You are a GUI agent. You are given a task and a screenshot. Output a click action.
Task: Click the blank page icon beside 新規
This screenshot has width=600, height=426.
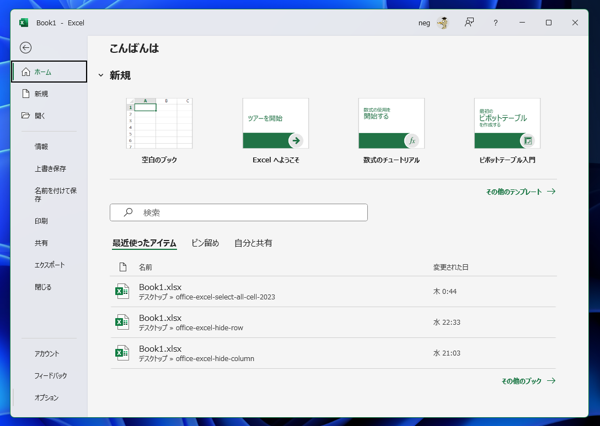[x=26, y=94]
